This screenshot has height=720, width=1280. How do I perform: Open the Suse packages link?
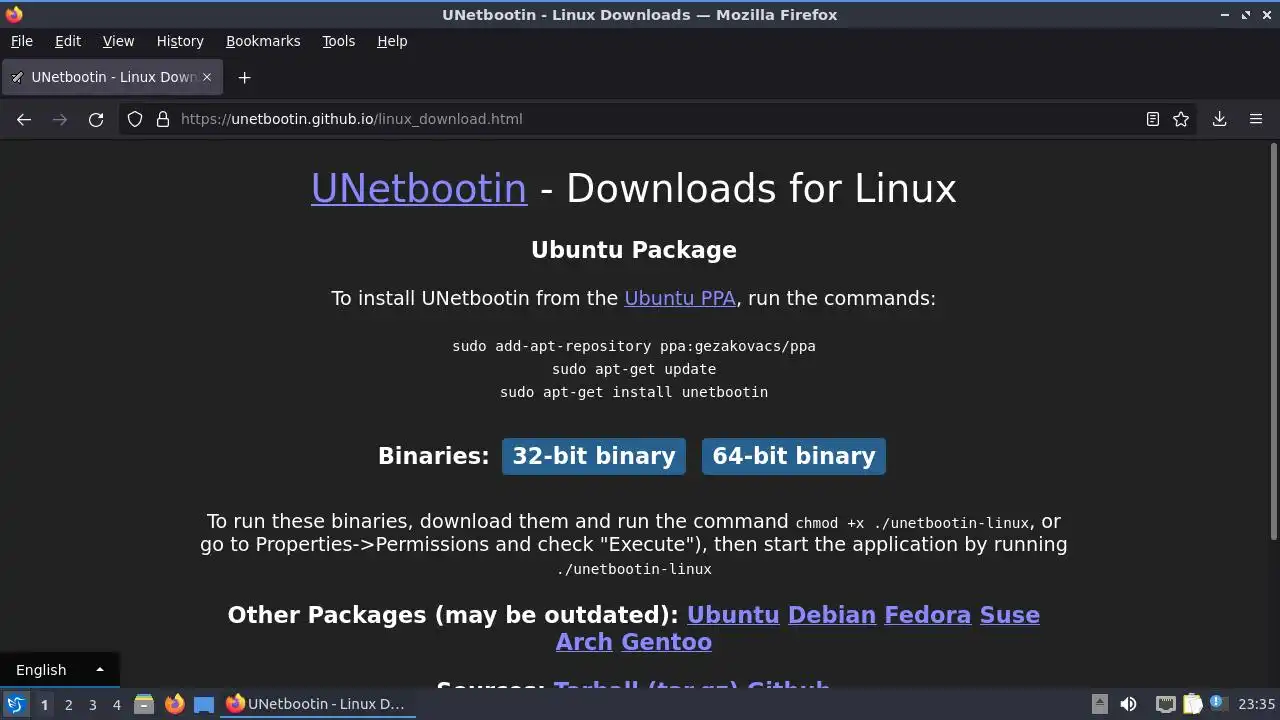click(1010, 615)
